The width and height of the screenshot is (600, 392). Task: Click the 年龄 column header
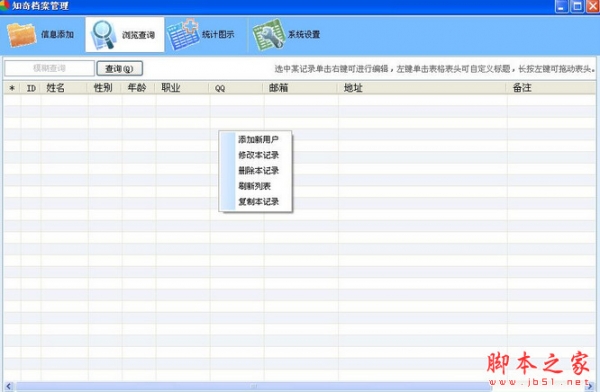pyautogui.click(x=139, y=88)
